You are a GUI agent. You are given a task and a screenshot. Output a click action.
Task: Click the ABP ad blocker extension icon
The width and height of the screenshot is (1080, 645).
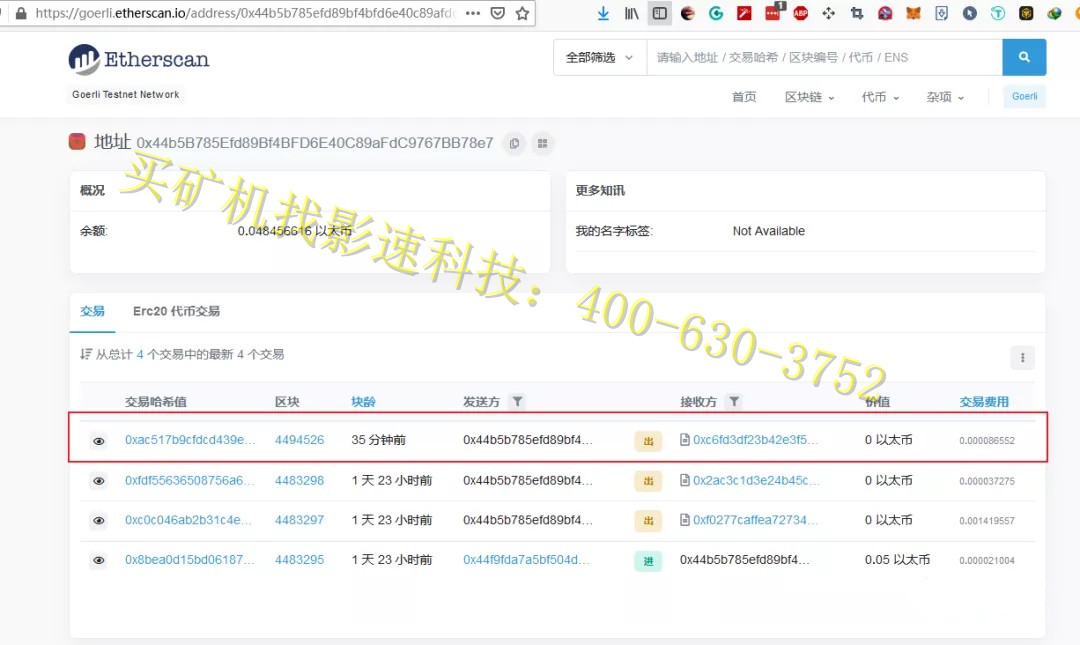(801, 13)
